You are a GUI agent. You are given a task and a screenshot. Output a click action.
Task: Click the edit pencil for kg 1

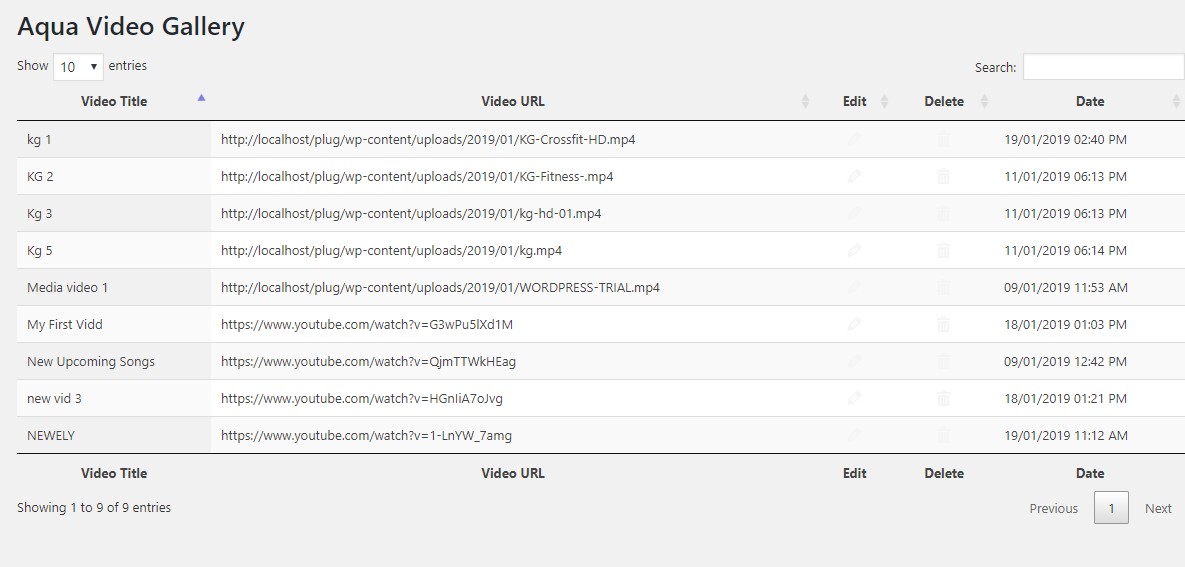pos(854,140)
